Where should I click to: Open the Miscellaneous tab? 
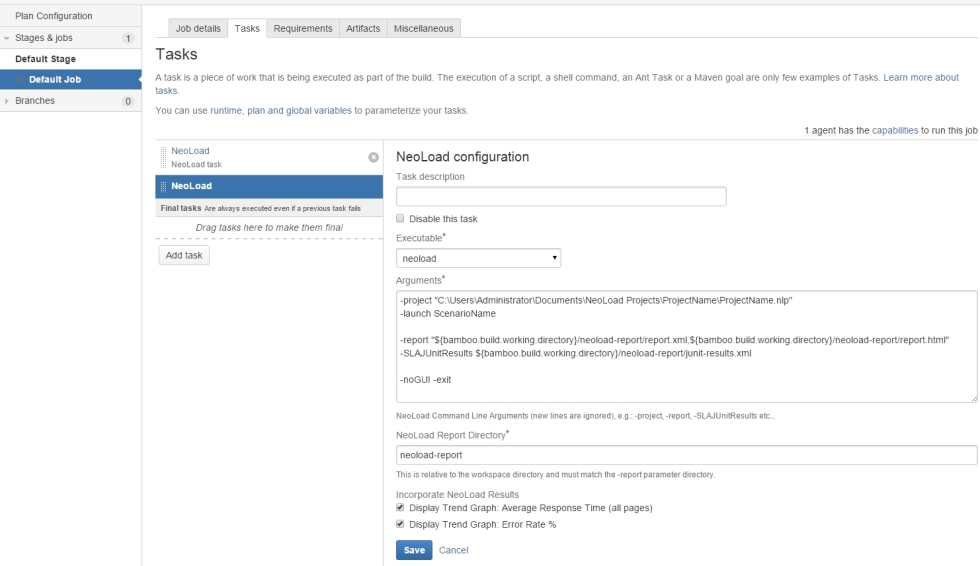424,28
